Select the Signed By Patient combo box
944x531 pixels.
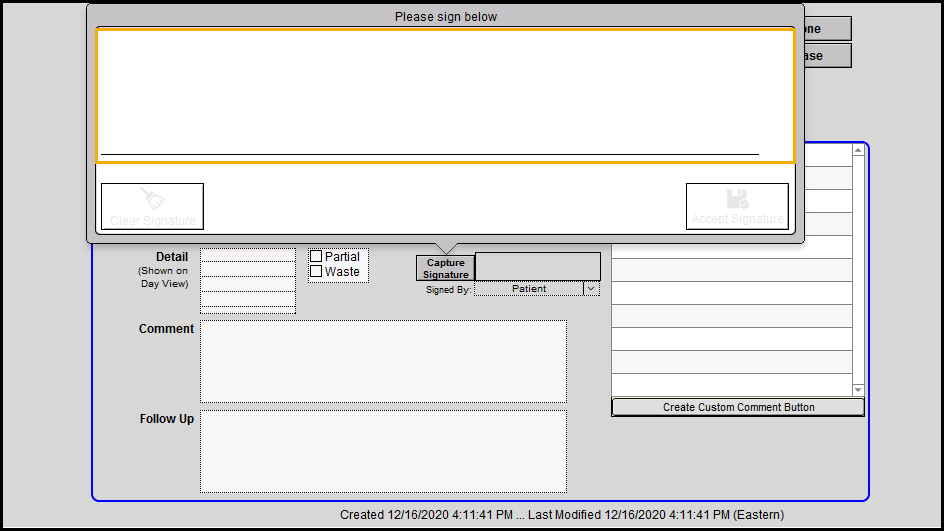click(529, 289)
